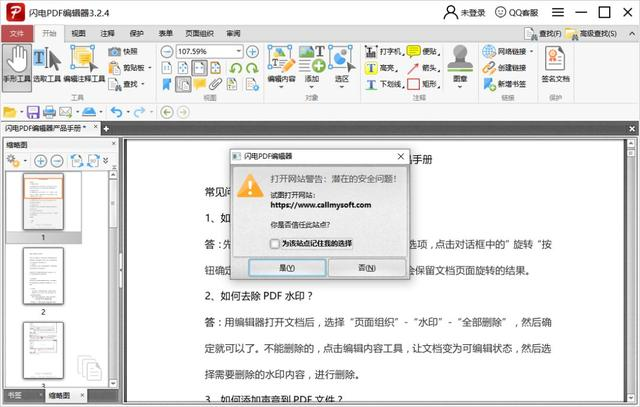Screen dimensions: 640x407
Task: Check 为该站点记住我的选择 checkbox
Action: point(275,244)
